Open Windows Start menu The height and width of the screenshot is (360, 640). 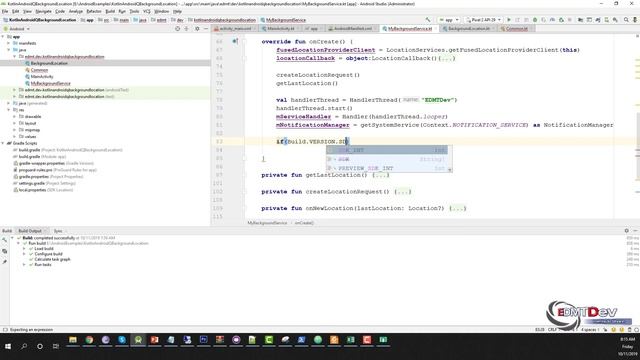coord(8,346)
